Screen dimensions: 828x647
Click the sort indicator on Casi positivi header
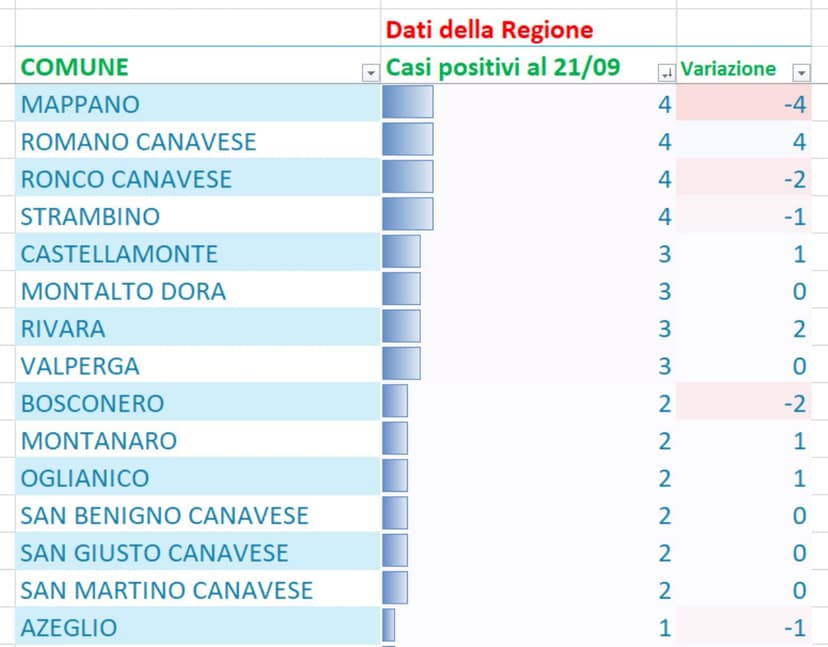click(665, 70)
